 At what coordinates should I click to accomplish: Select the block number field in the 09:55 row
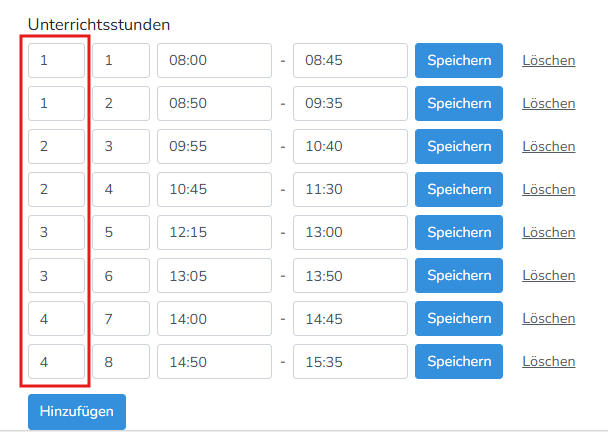56,146
